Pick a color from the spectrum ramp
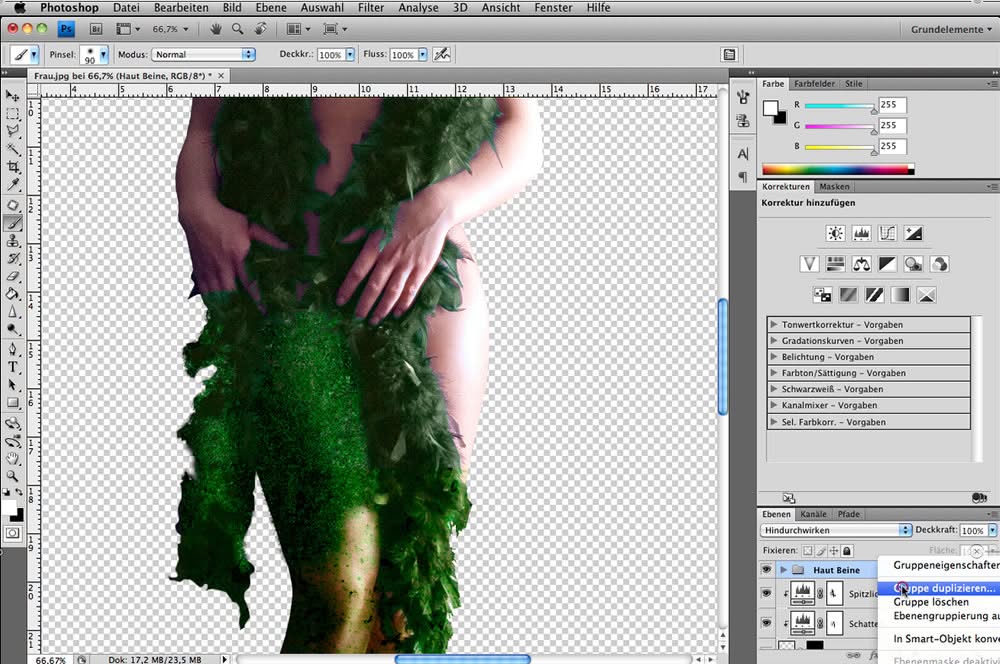 (x=838, y=169)
